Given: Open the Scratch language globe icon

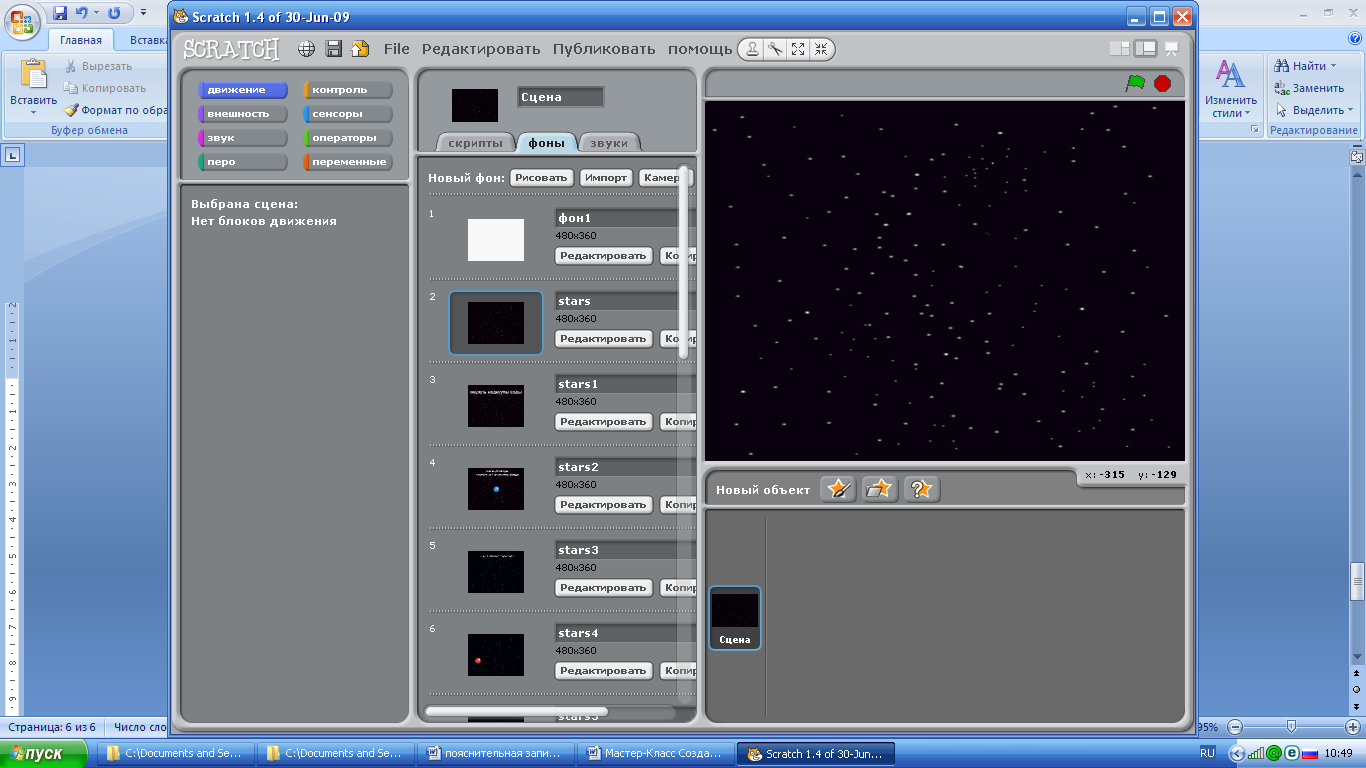Looking at the screenshot, I should (307, 49).
